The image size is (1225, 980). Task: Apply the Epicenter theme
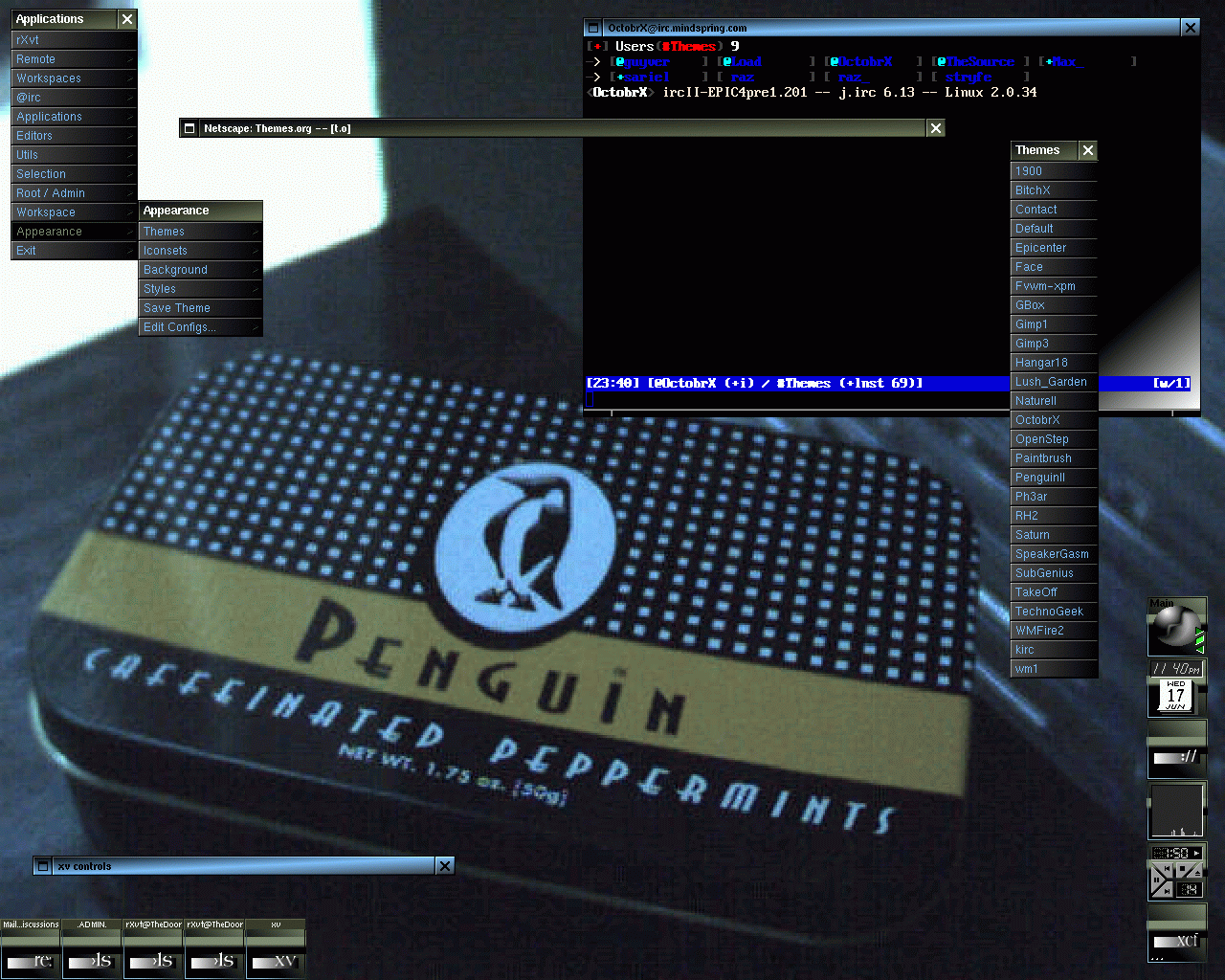pos(1054,248)
